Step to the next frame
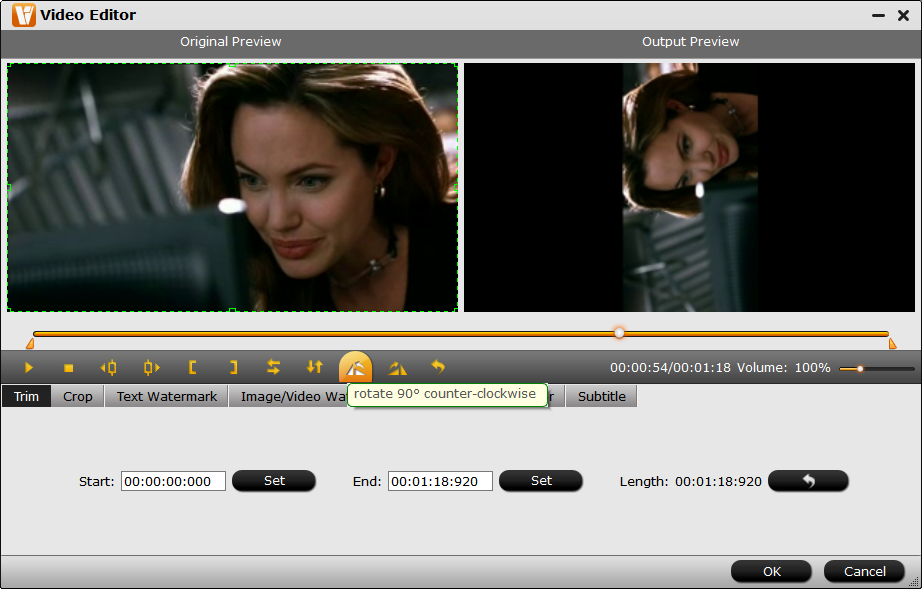Viewport: 922px width, 589px height. pyautogui.click(x=151, y=368)
